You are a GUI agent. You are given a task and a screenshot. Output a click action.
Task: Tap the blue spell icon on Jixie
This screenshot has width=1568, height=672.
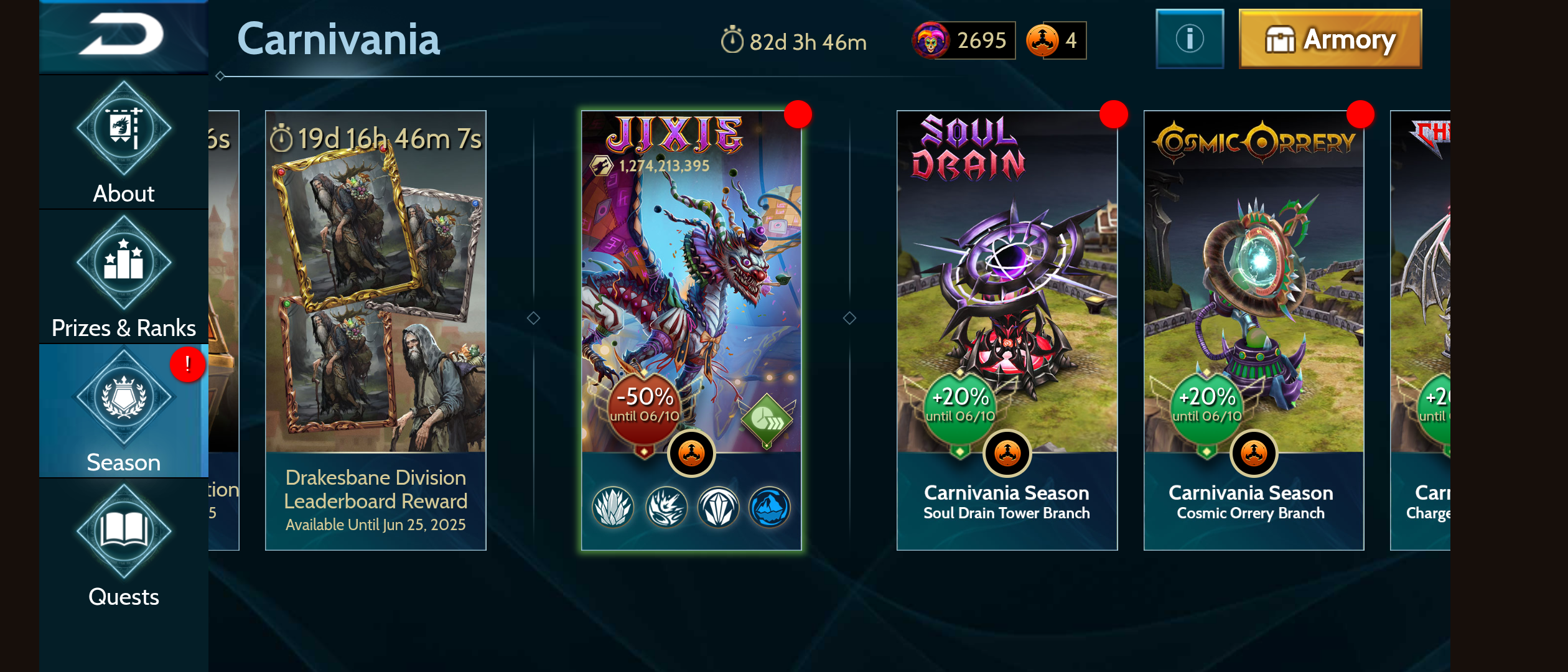coord(770,507)
